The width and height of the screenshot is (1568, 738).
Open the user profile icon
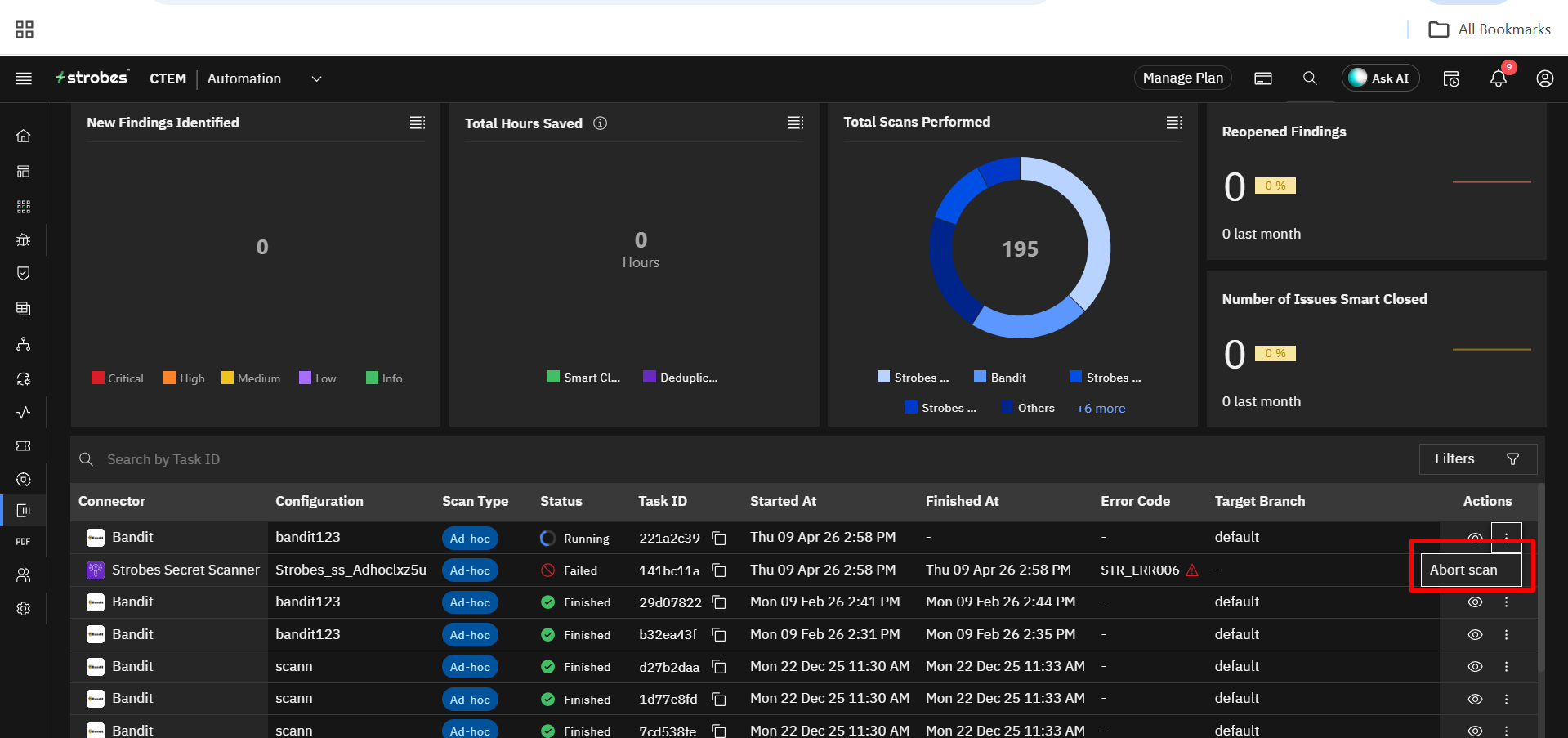(1544, 78)
